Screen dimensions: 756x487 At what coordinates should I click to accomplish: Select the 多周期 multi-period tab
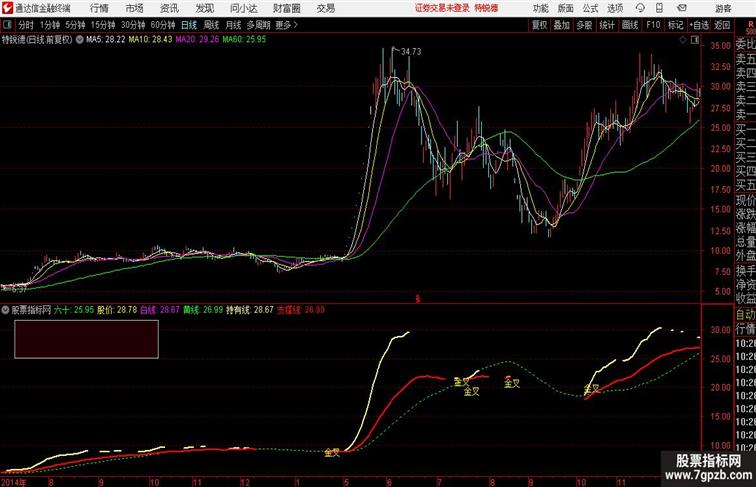[258, 25]
